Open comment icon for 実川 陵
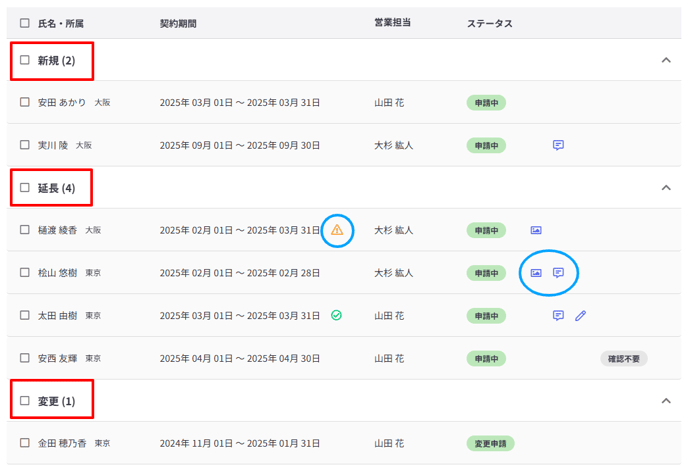Viewport: 688px width, 471px height. click(x=559, y=145)
